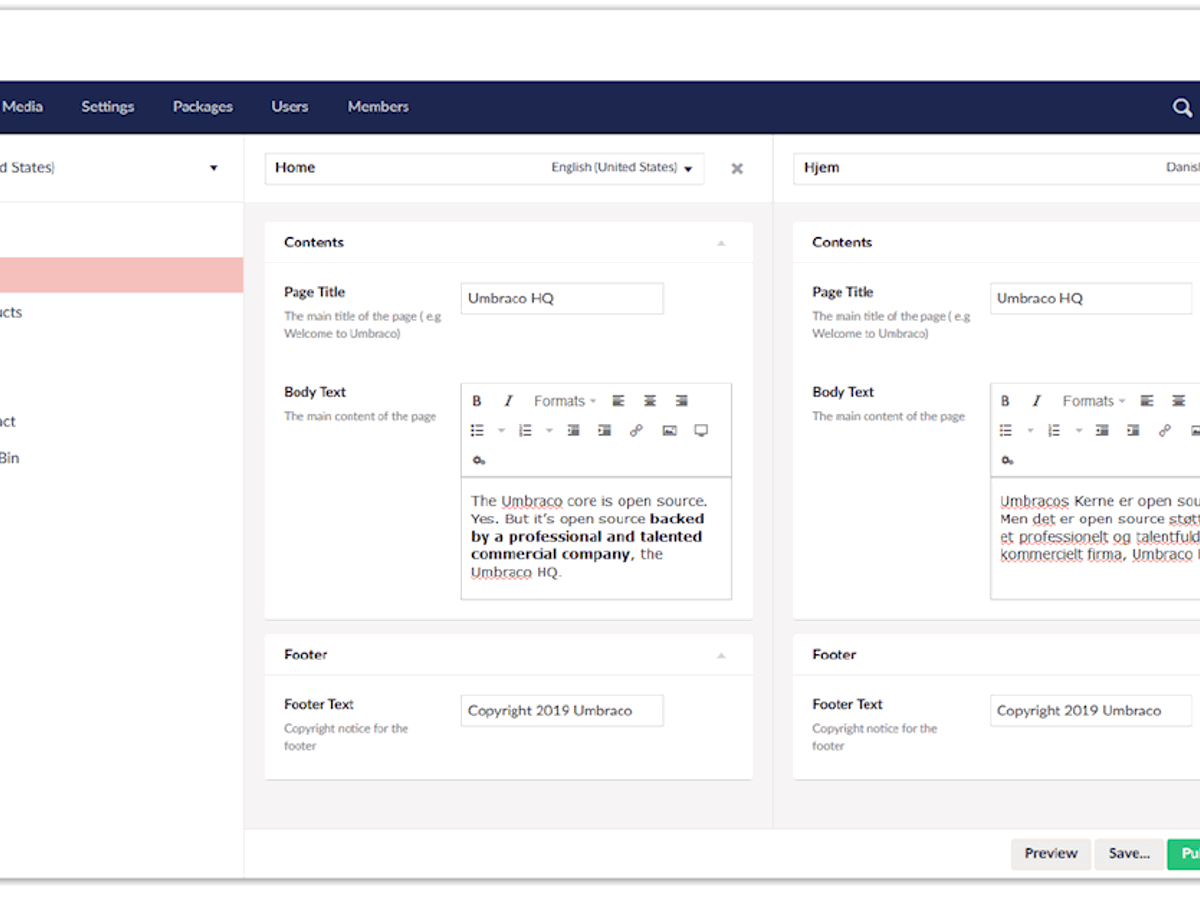The width and height of the screenshot is (1200, 900).
Task: Click the Contents heading in Hjem panel
Action: tap(842, 242)
